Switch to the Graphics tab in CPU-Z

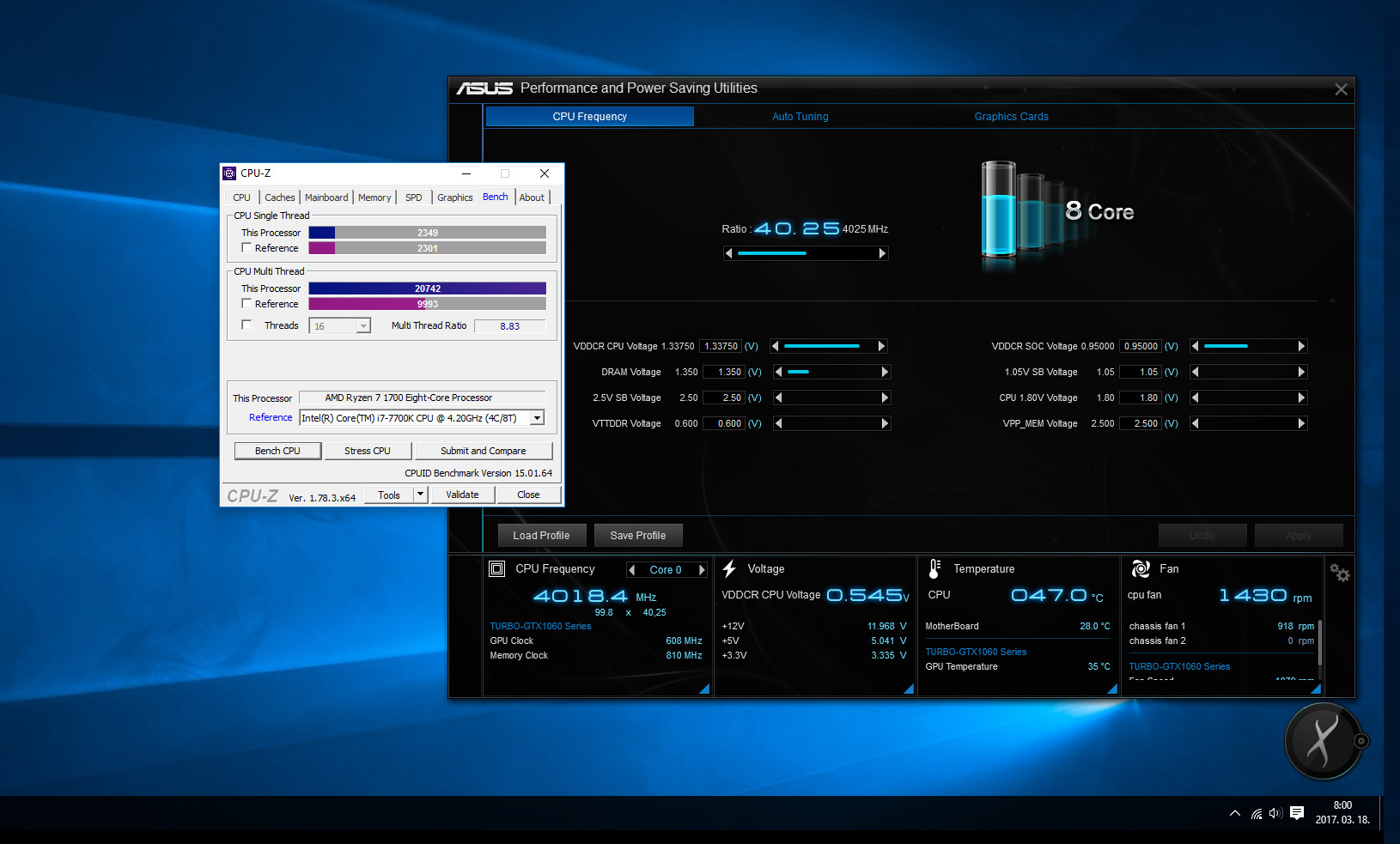click(x=454, y=197)
